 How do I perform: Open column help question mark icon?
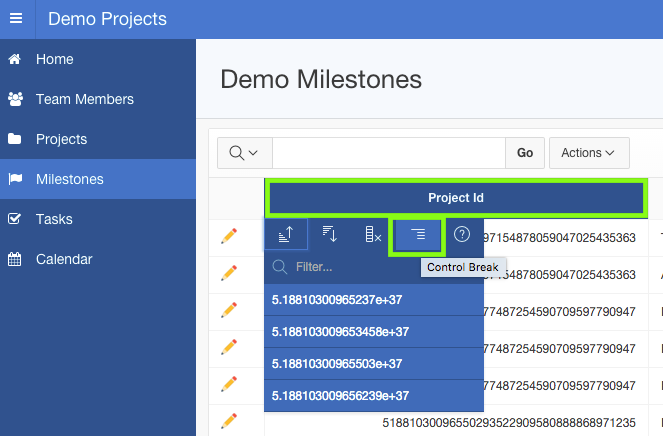pyautogui.click(x=462, y=234)
